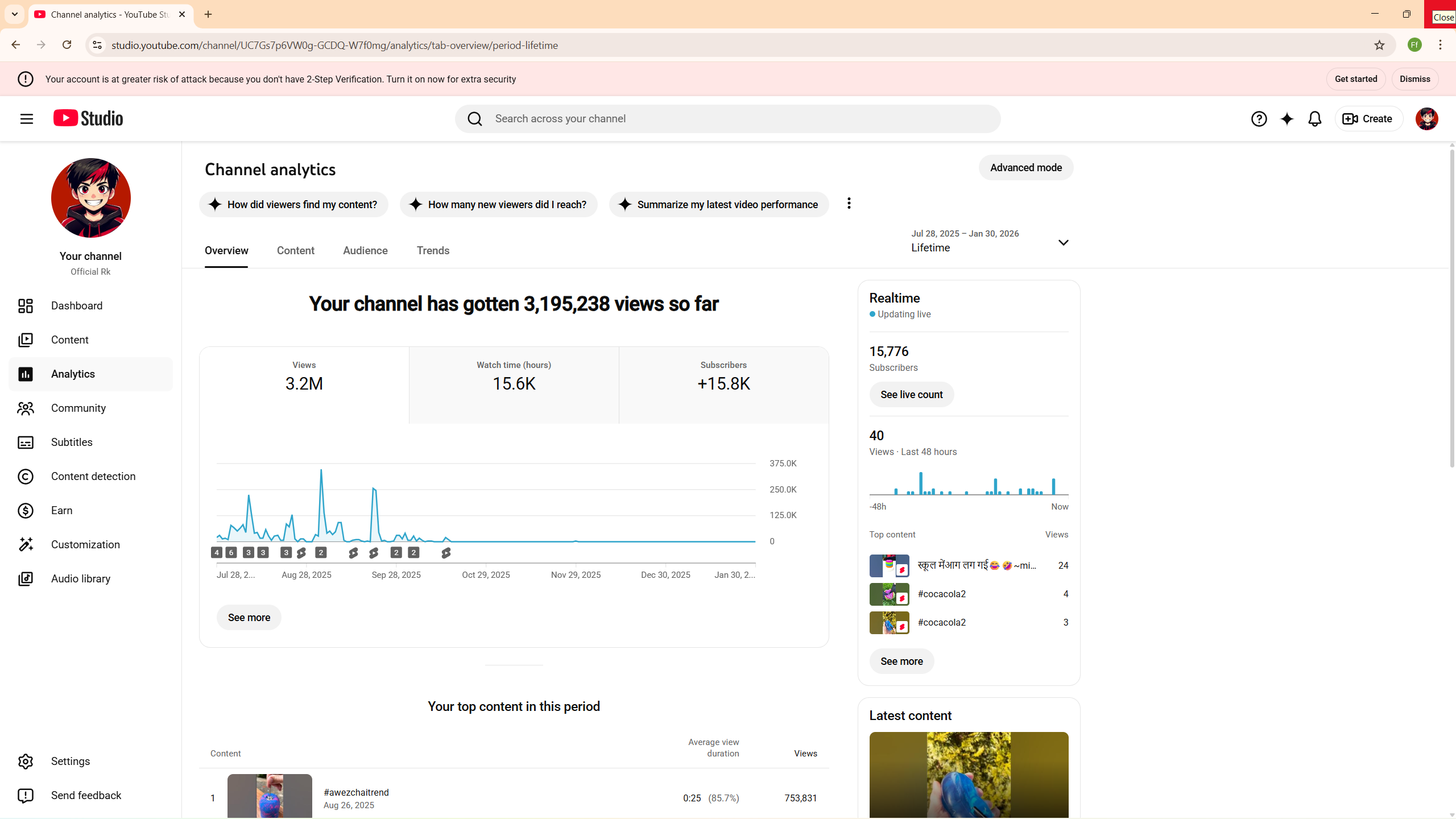Click the See live count button
The image size is (1456, 819).
pos(911,394)
